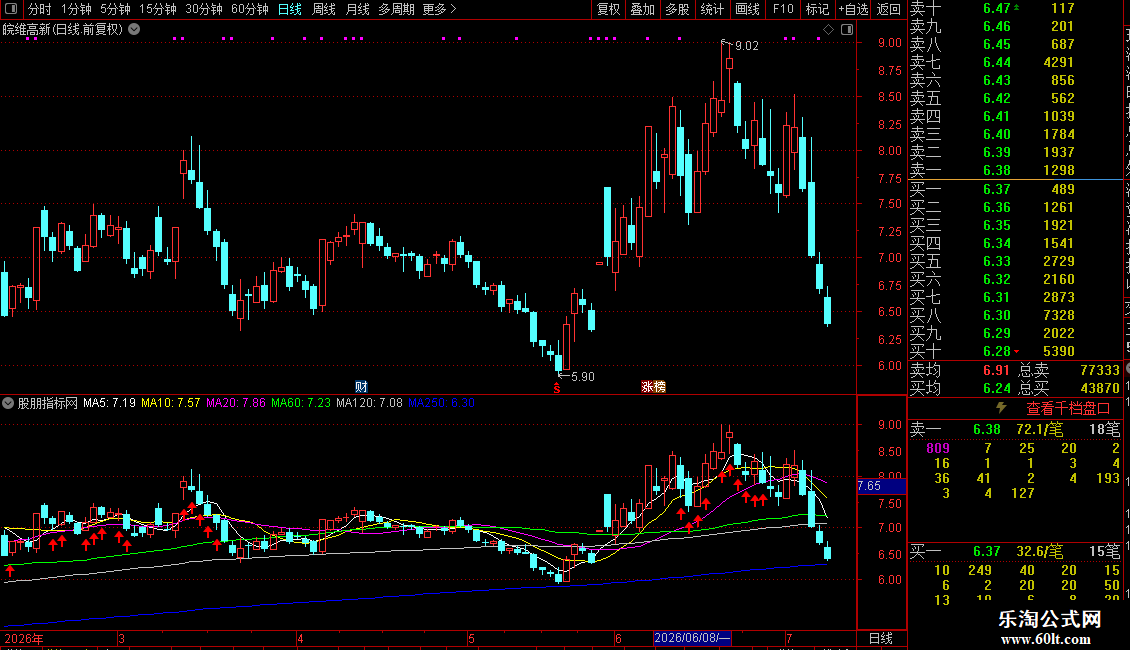Select the 5分钟 period tab
The width and height of the screenshot is (1130, 650).
pos(115,9)
